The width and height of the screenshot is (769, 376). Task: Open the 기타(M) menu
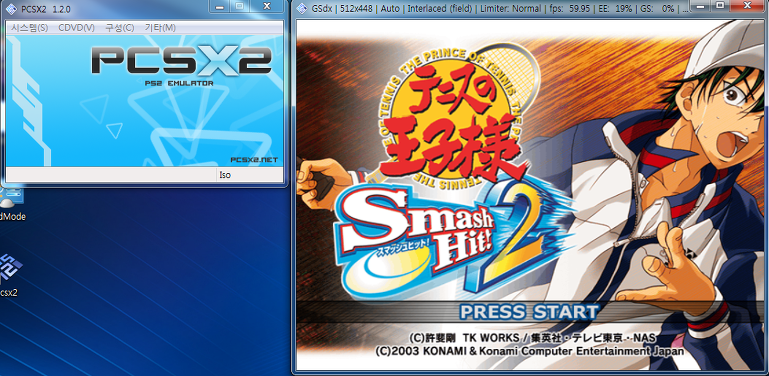point(160,28)
